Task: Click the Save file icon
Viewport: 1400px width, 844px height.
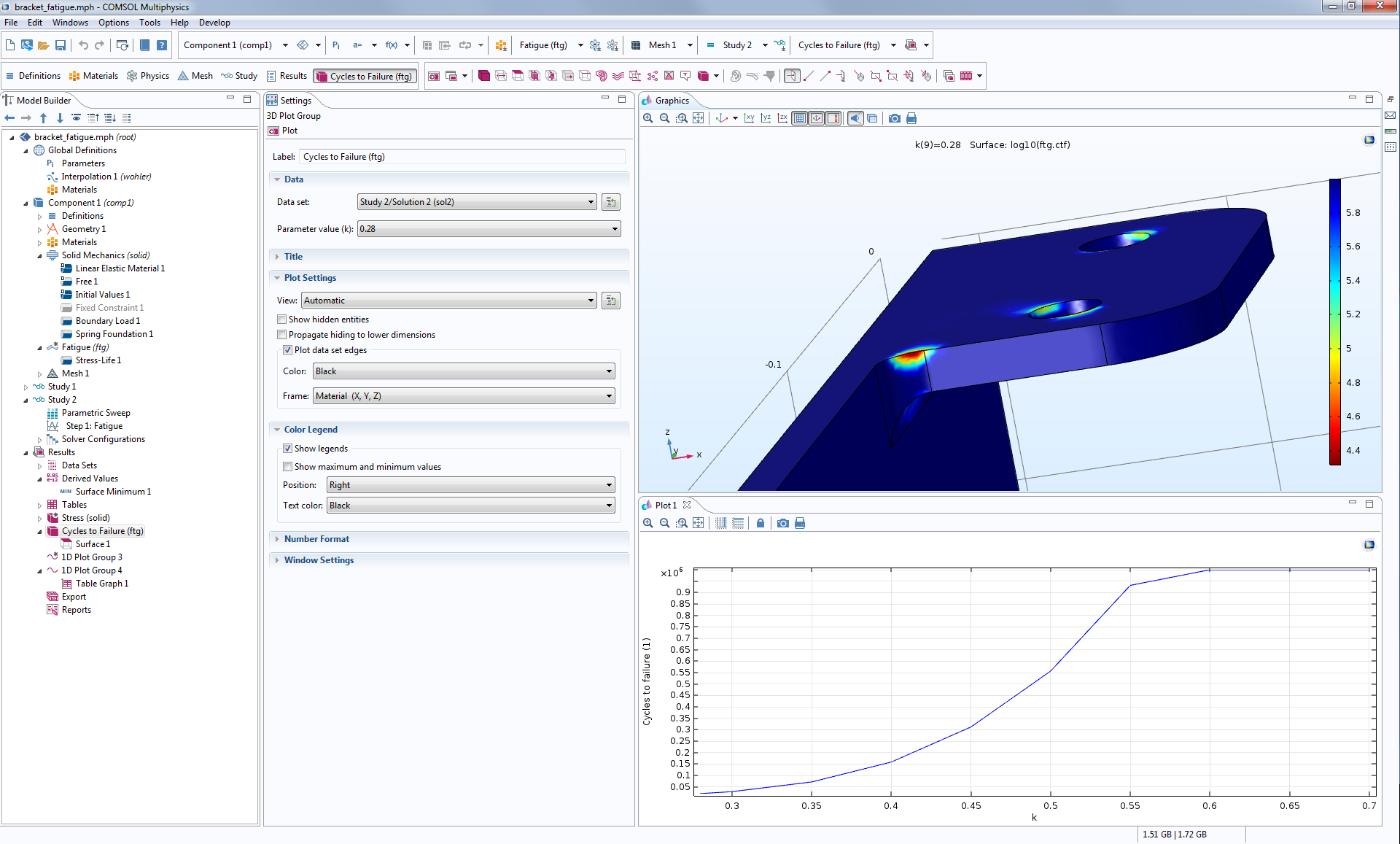Action: (61, 45)
